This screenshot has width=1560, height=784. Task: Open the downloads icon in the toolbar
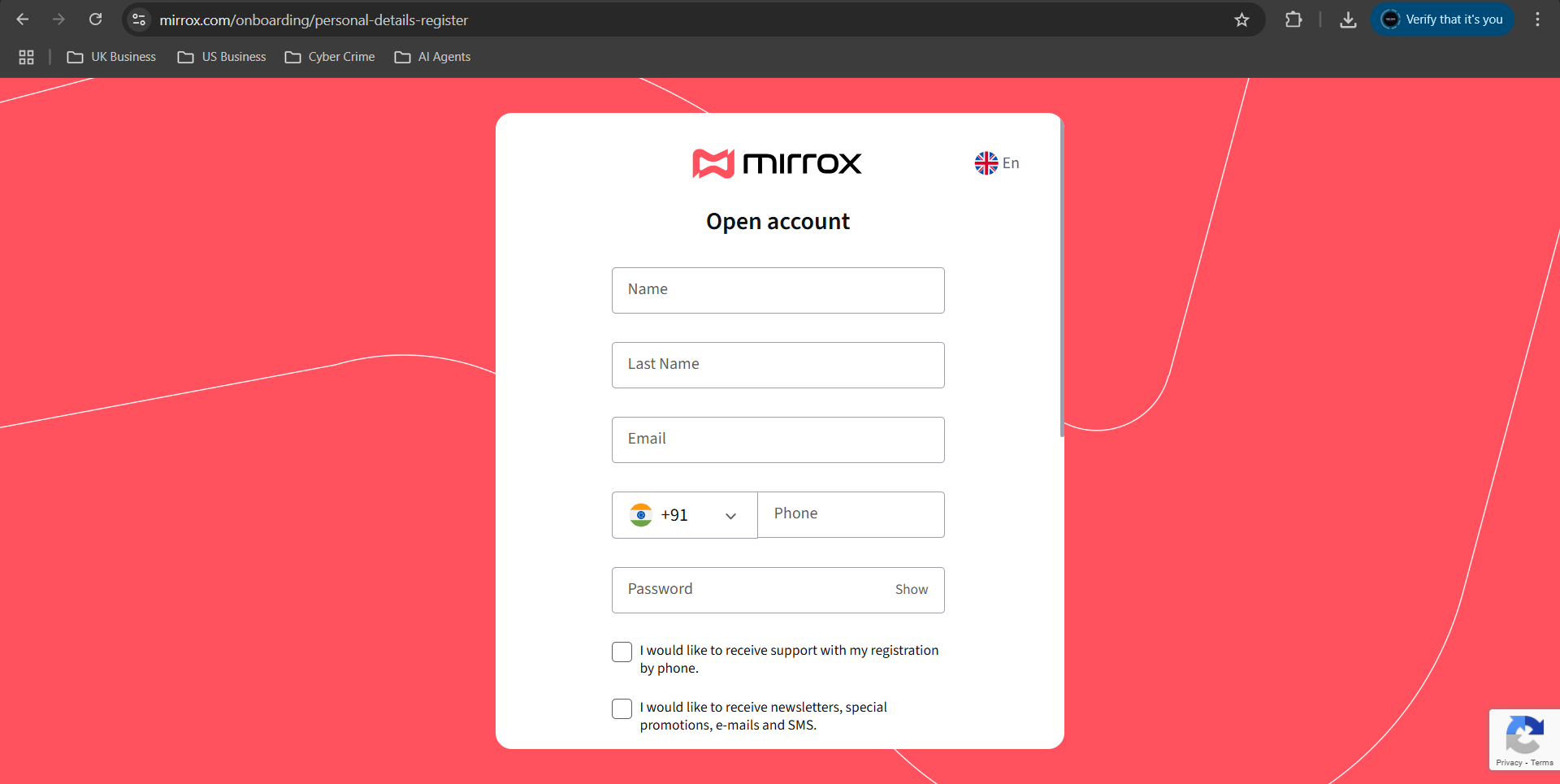[1348, 19]
